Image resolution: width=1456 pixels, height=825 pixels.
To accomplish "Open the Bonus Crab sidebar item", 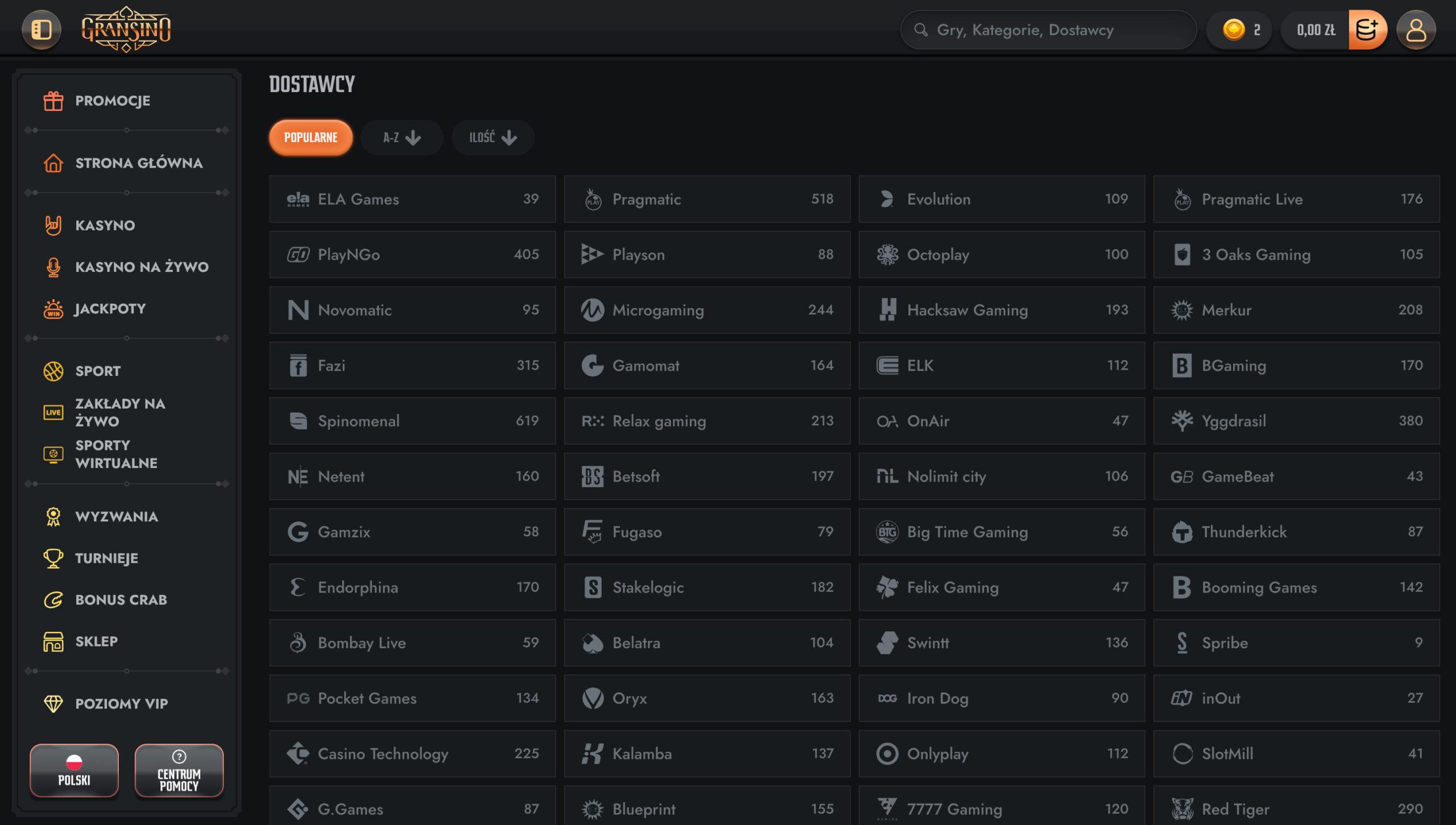I will 121,600.
